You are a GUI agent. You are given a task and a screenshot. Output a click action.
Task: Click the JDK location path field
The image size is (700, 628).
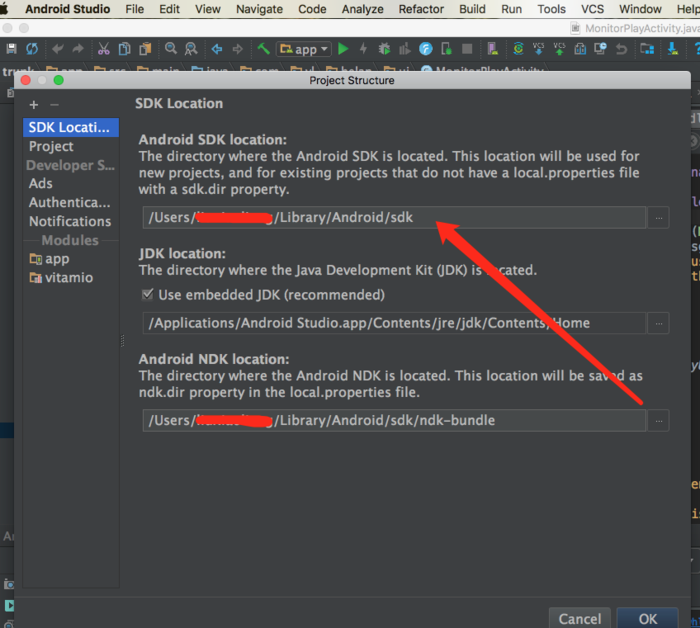point(394,323)
